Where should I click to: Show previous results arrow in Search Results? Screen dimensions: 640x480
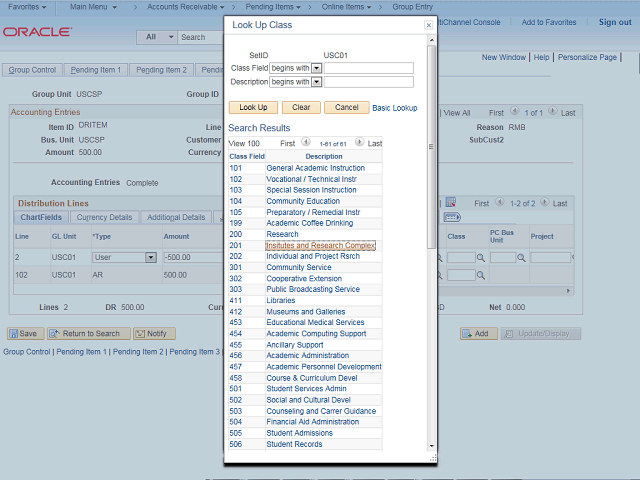(306, 142)
